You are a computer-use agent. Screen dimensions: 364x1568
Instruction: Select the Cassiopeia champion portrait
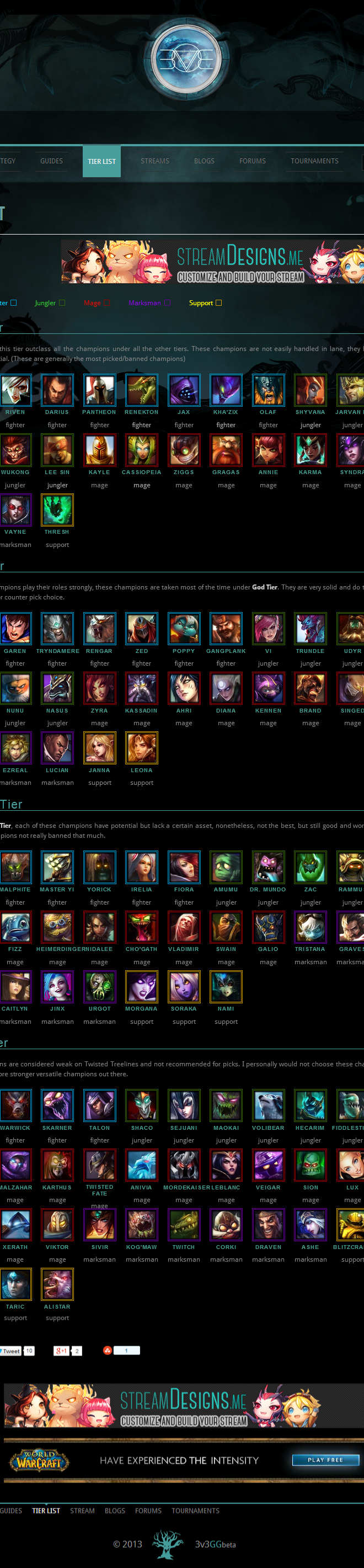(x=141, y=450)
